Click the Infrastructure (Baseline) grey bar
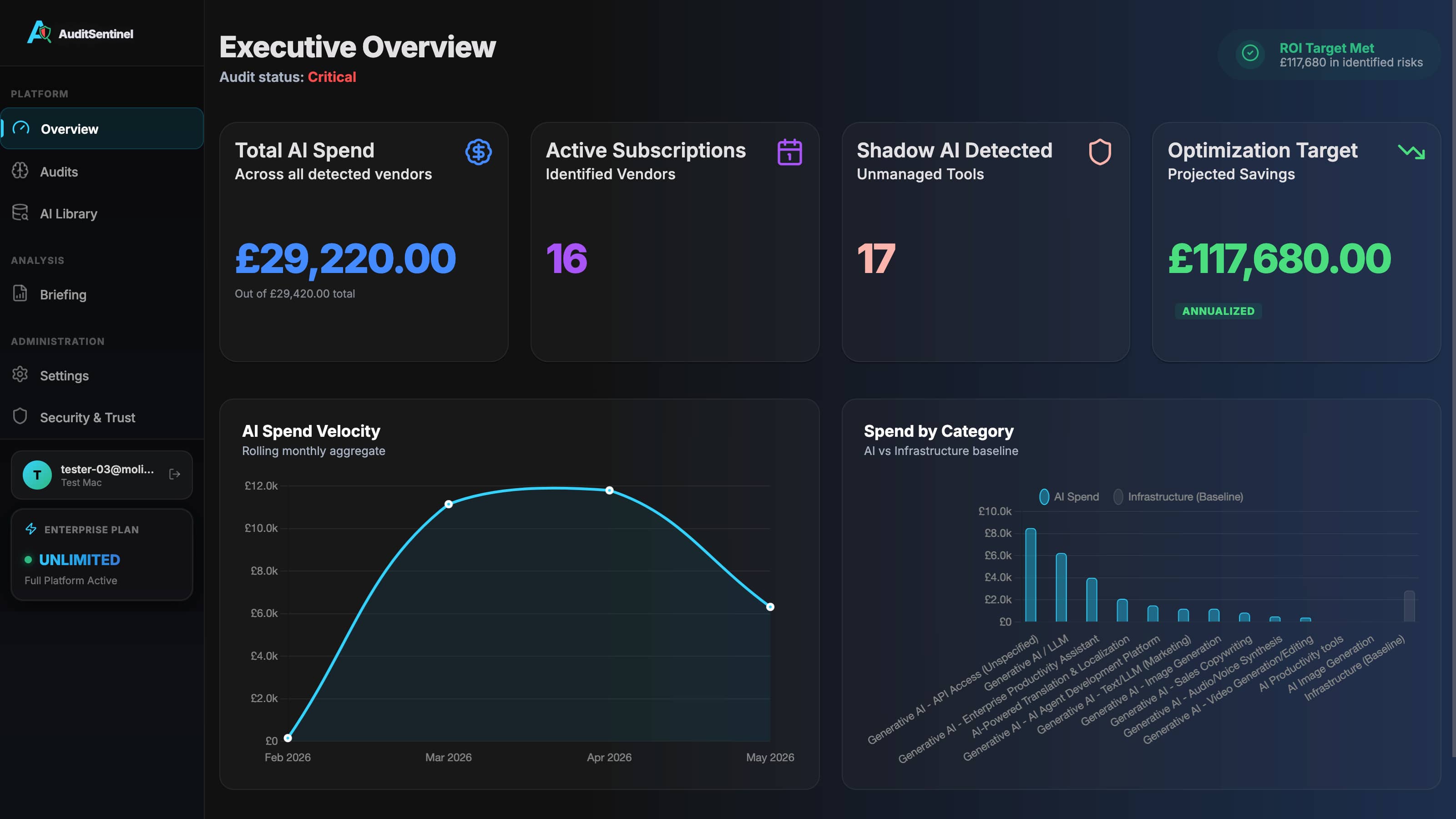 [1409, 606]
